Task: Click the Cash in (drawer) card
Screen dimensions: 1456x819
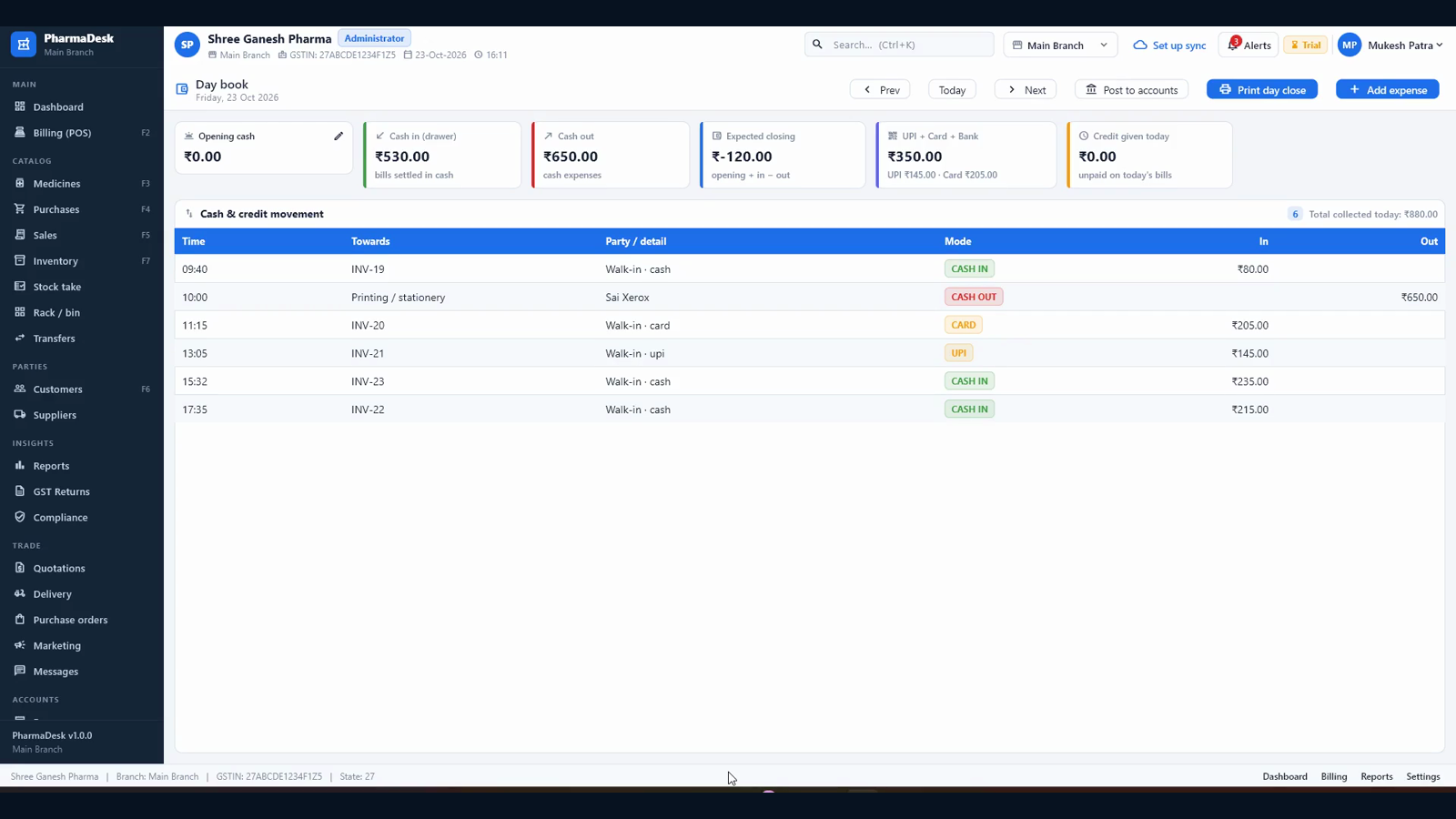Action: point(442,155)
